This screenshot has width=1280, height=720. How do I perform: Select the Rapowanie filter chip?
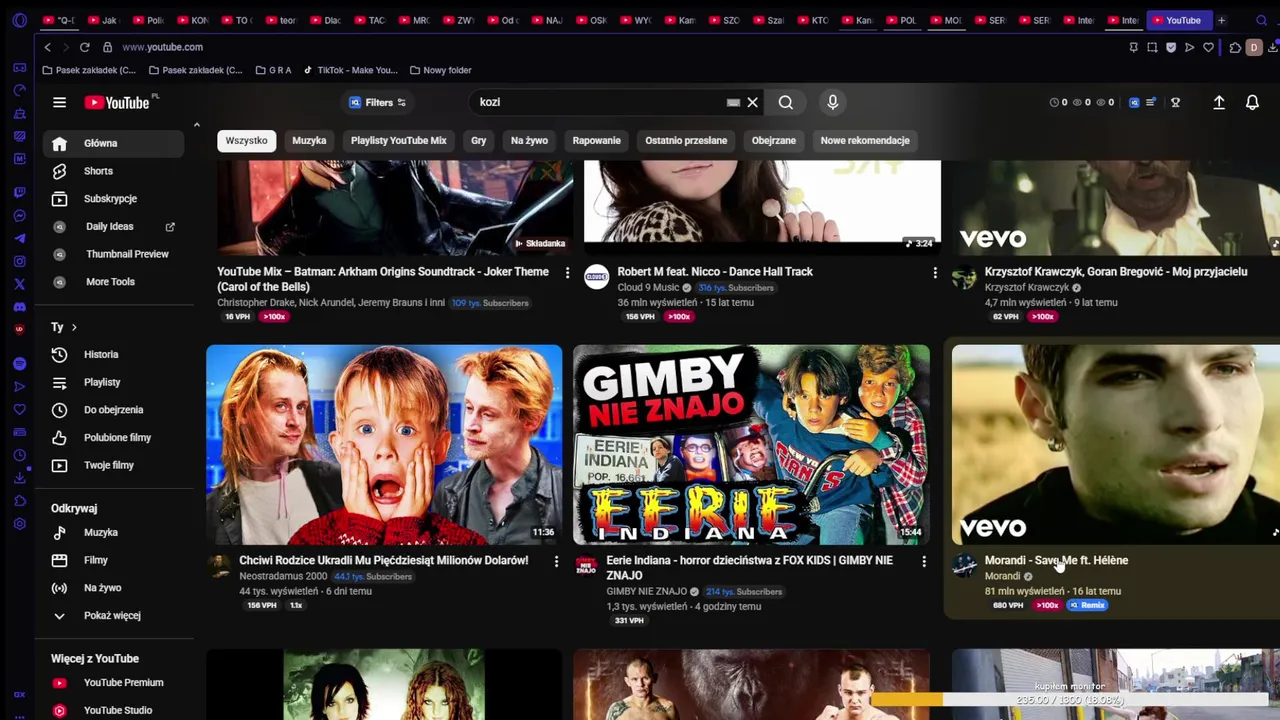point(596,141)
